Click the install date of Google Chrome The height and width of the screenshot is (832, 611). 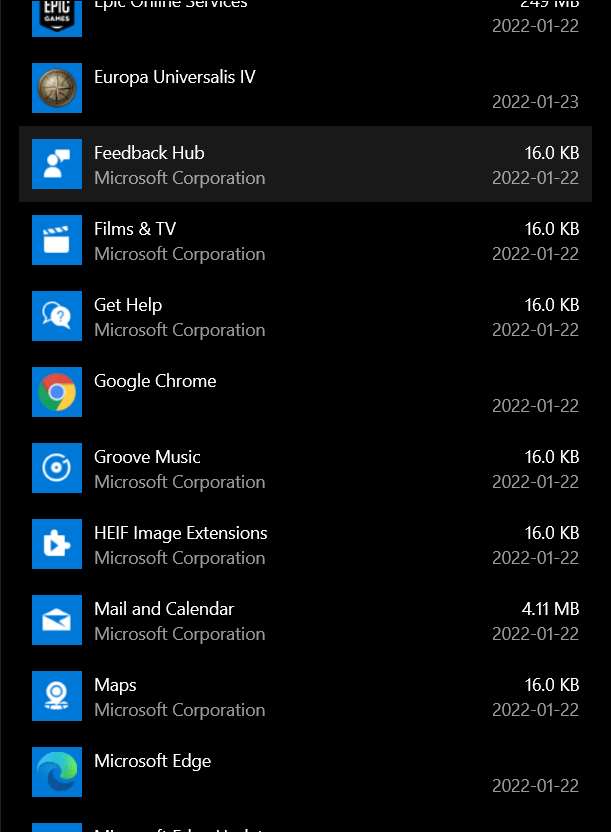tap(535, 406)
